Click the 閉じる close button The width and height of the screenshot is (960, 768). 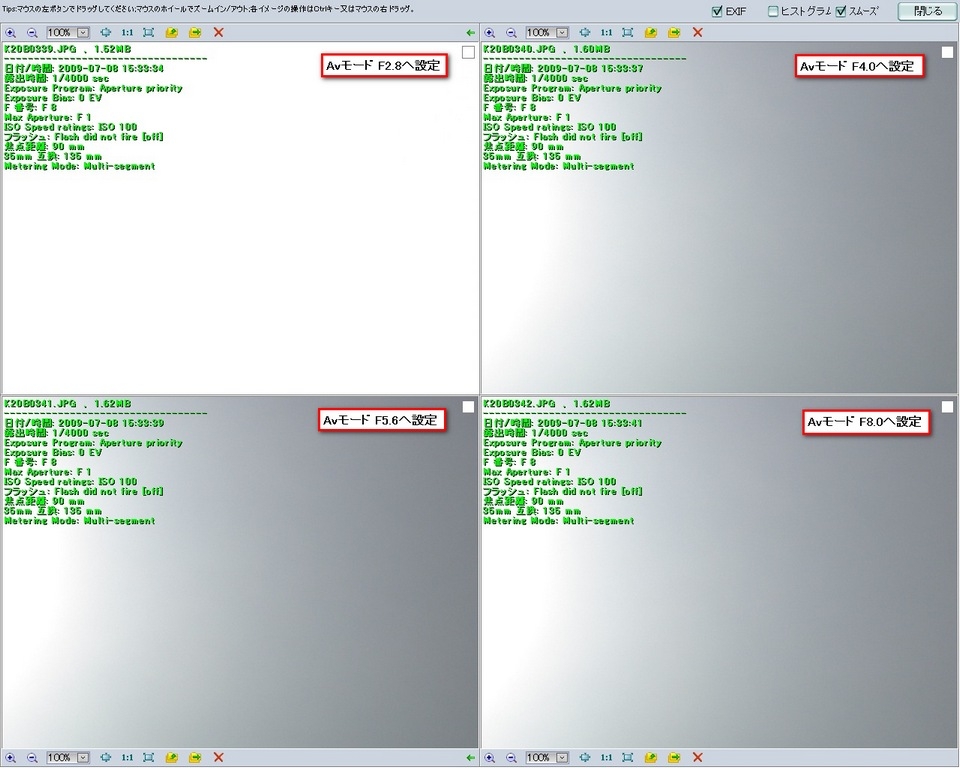point(928,11)
